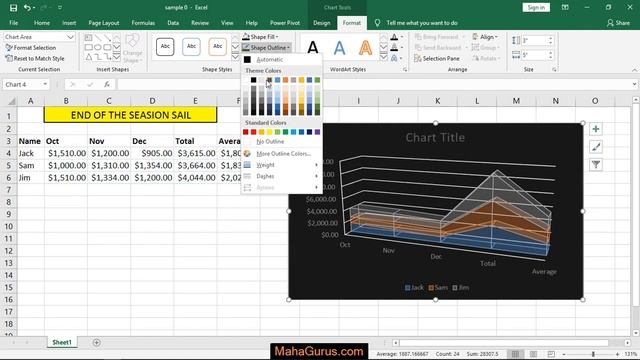Apply the second blue Abc shape style
Image resolution: width=640 pixels, height=360 pixels.
(x=191, y=47)
